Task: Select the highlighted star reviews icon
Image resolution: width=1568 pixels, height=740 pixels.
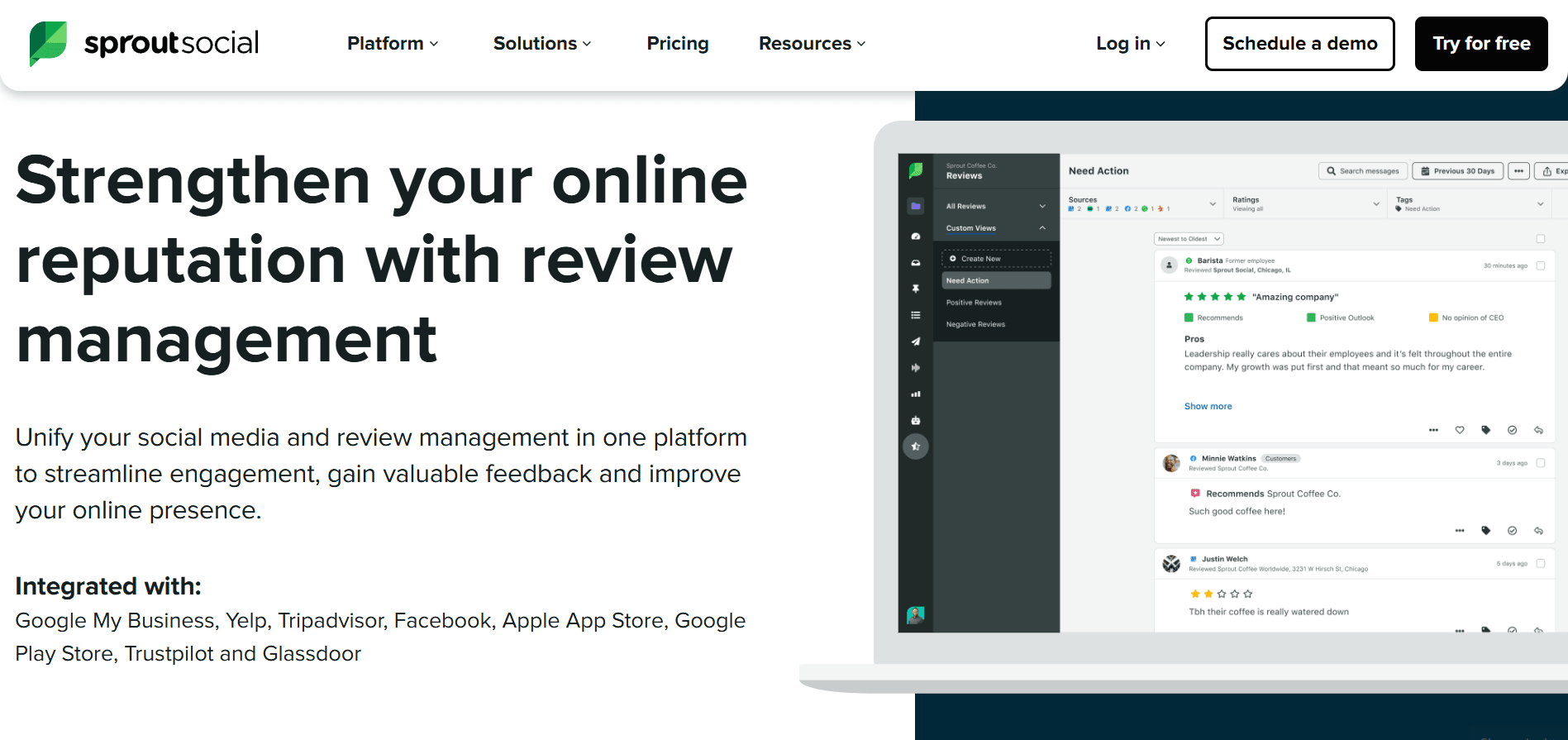Action: tap(916, 446)
